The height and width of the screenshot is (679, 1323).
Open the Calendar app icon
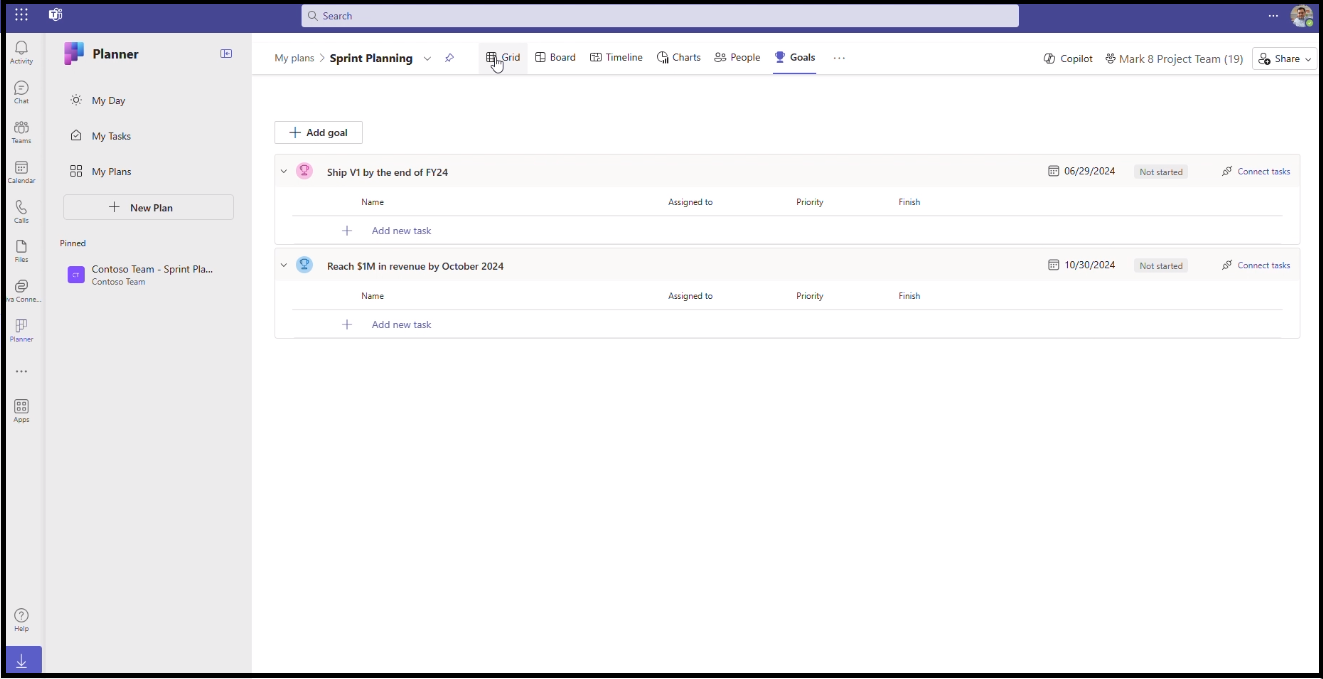[x=21, y=172]
